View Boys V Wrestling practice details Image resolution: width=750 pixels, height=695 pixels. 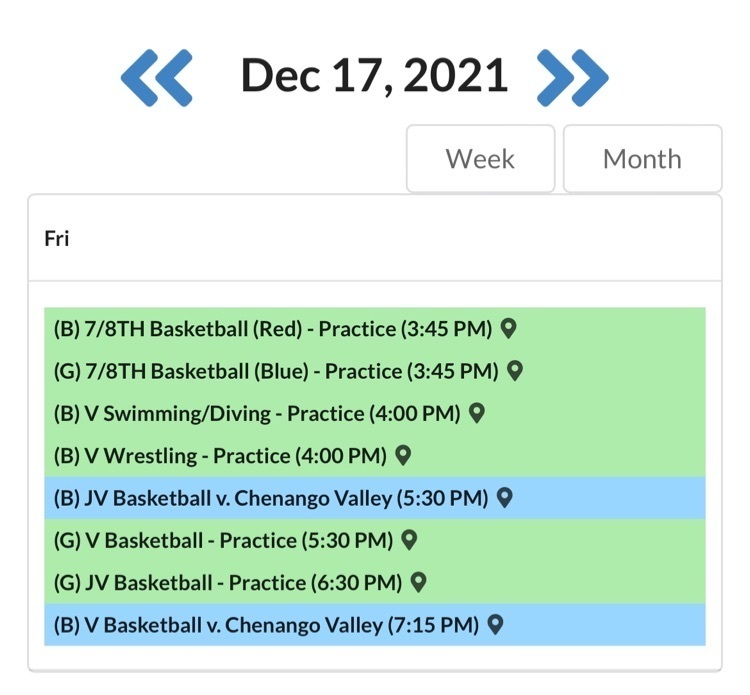point(220,456)
